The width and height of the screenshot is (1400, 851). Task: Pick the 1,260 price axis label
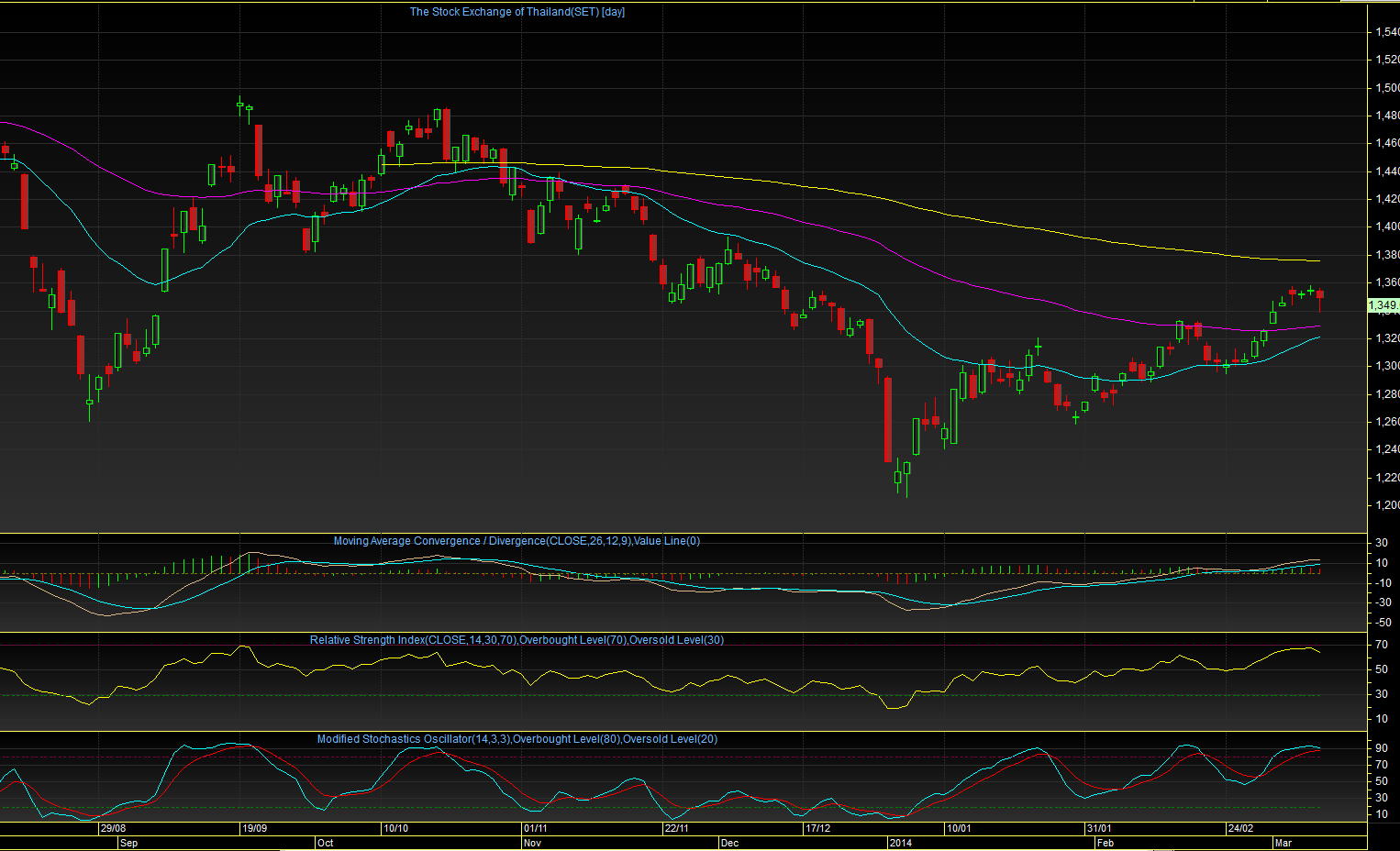[1386, 422]
